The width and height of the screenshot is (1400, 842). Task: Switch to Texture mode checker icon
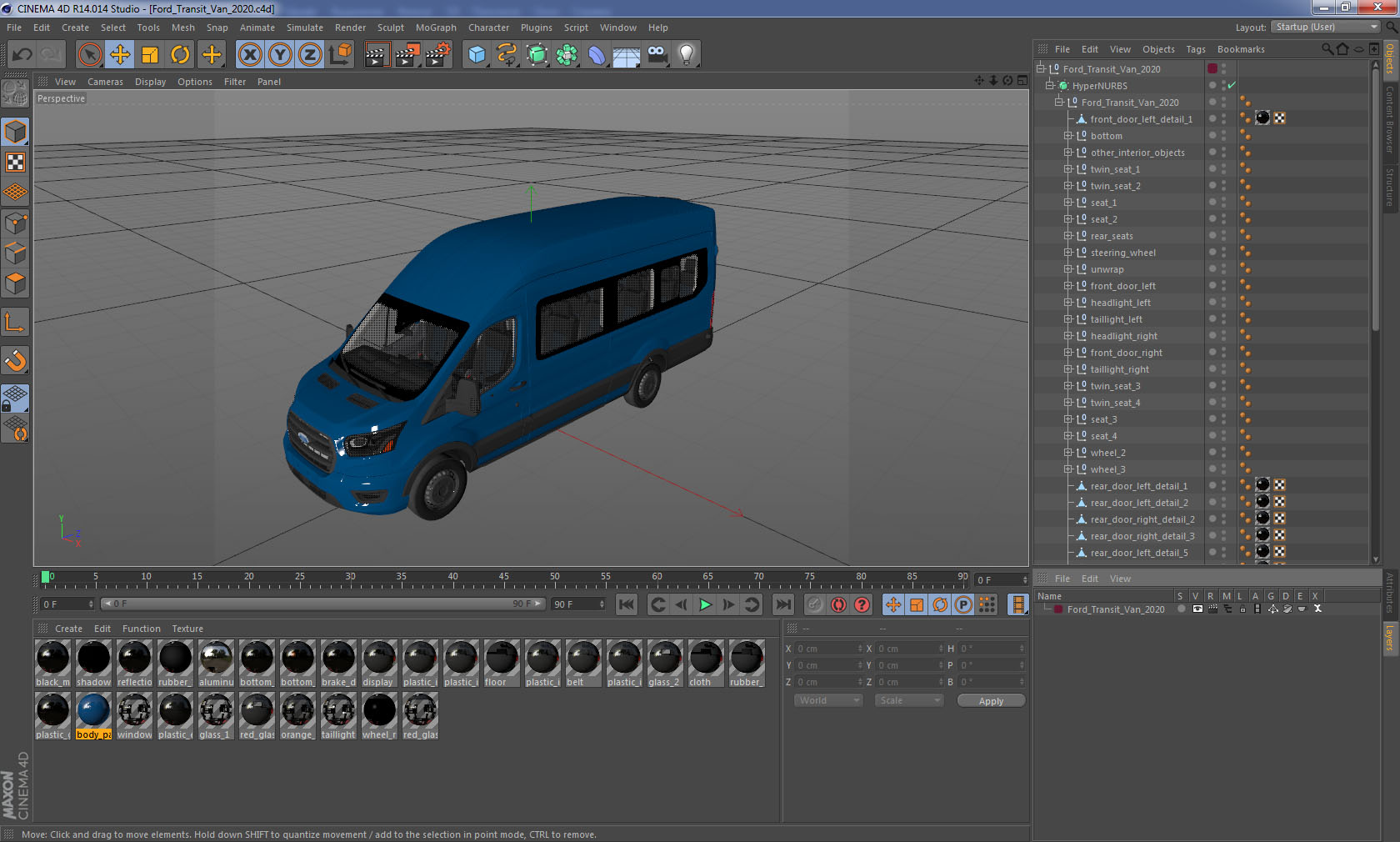click(15, 163)
